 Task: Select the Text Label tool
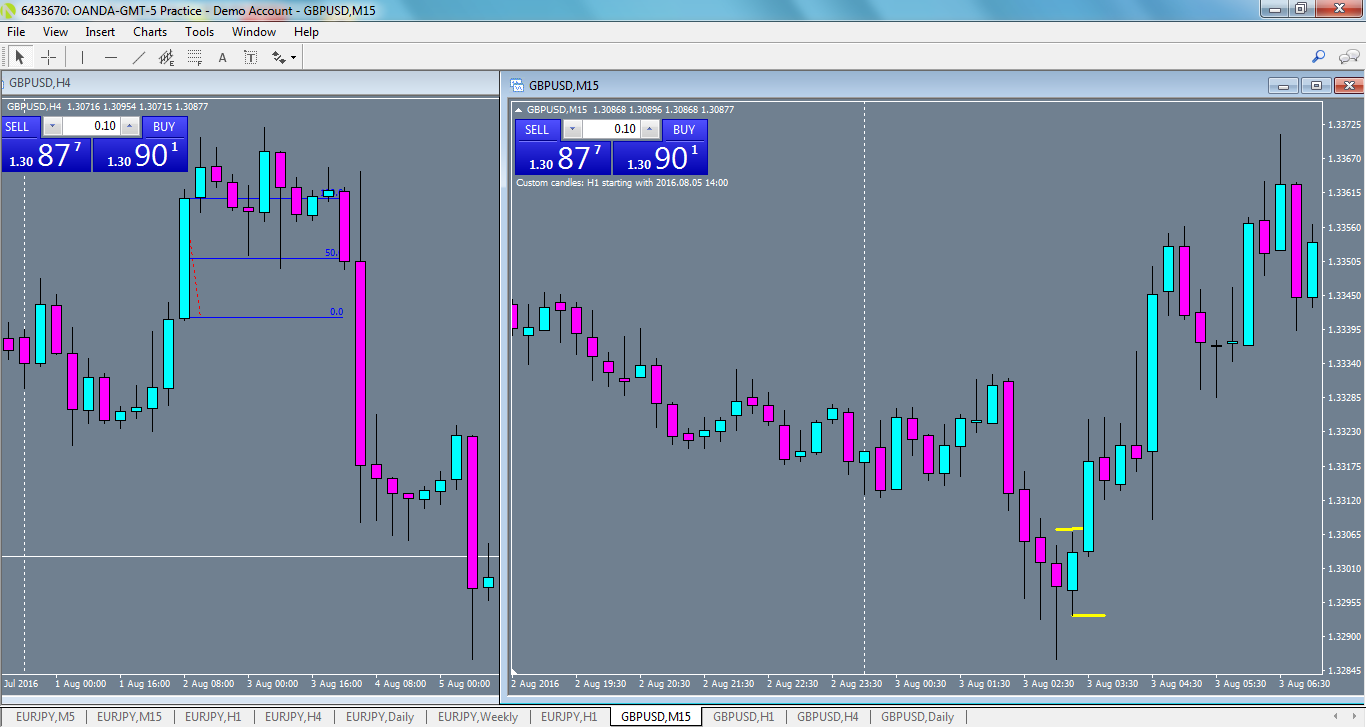pos(250,57)
